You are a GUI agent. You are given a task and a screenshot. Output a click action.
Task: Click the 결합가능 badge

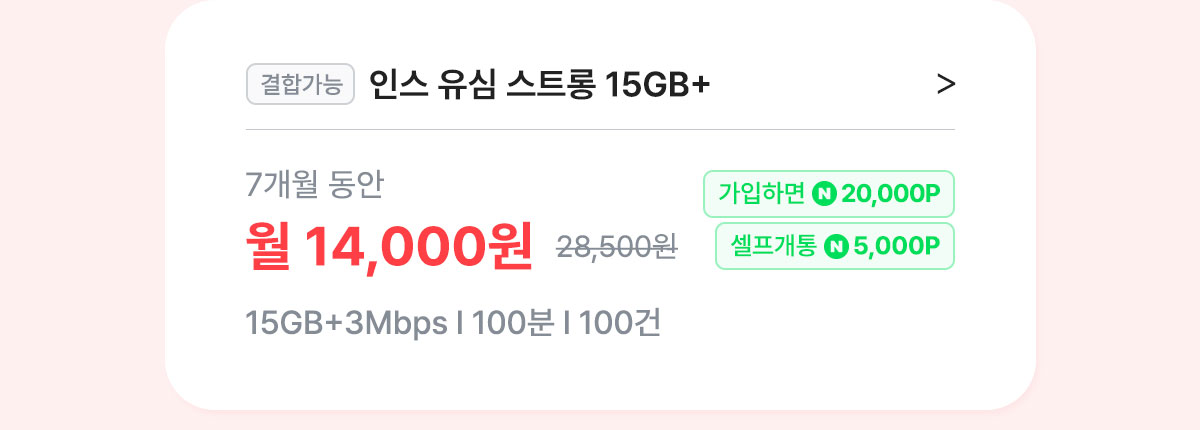[x=301, y=85]
